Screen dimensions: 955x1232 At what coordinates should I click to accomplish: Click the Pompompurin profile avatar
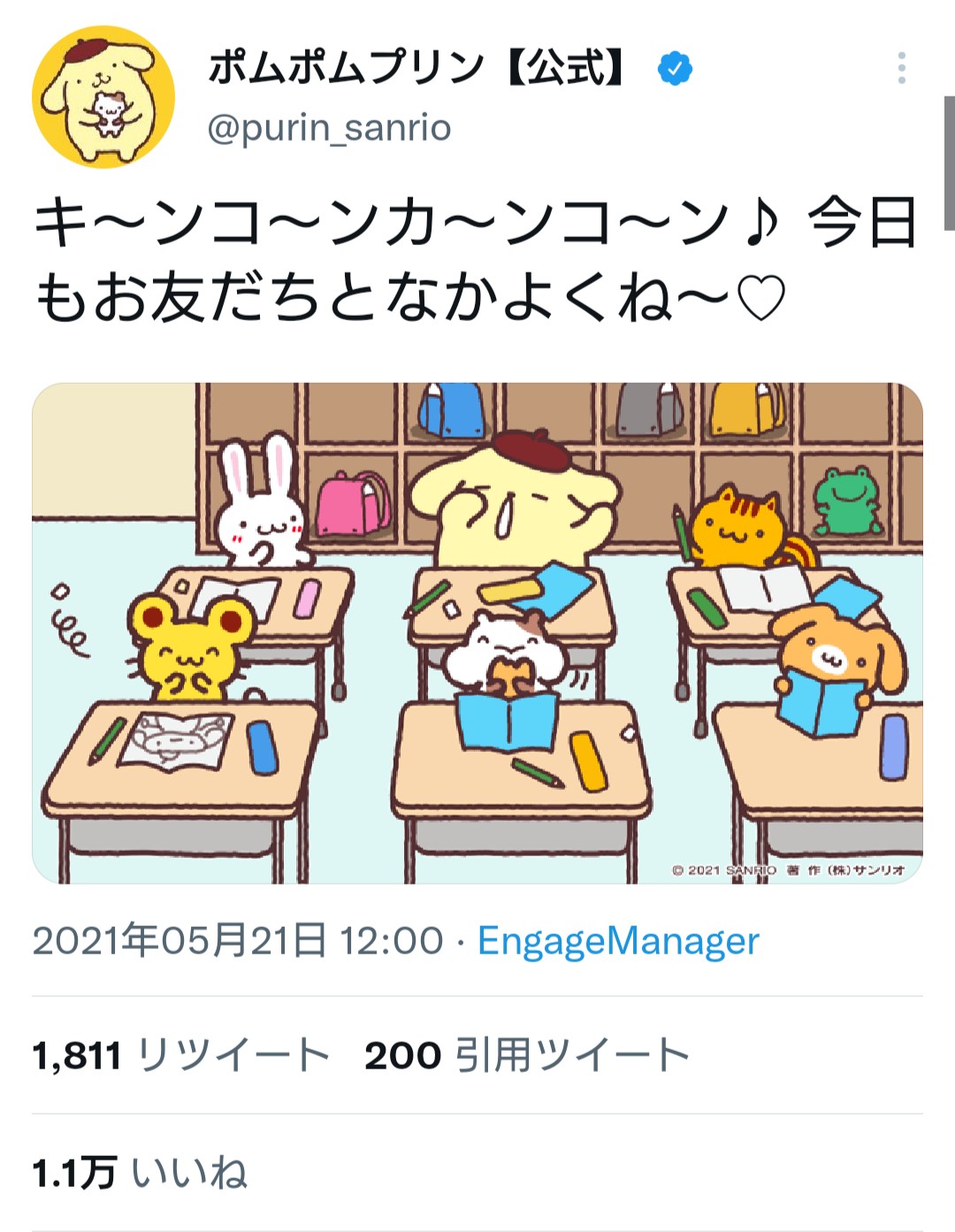tap(103, 96)
